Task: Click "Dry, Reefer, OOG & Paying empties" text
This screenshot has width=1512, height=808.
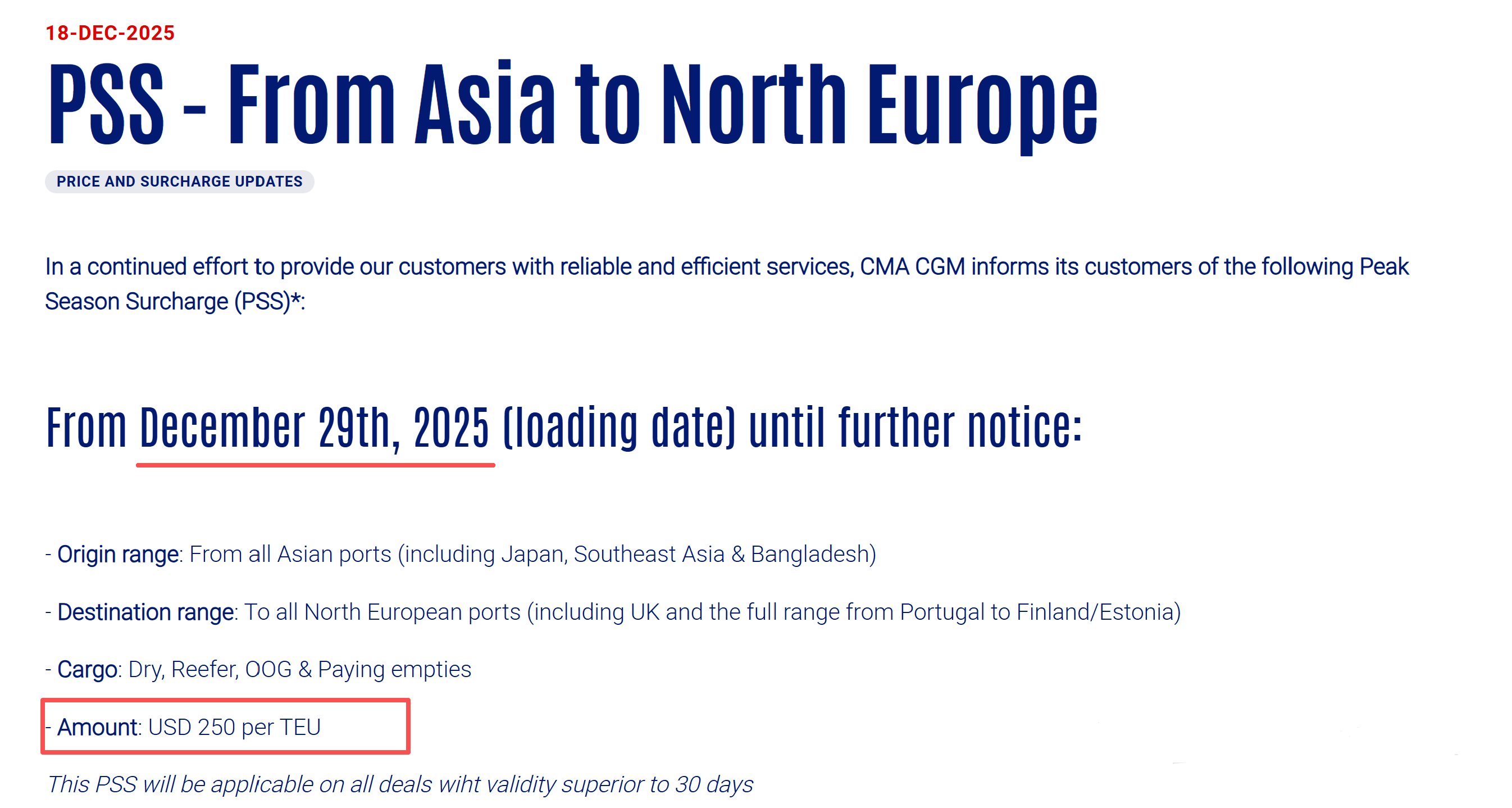Action: click(299, 669)
